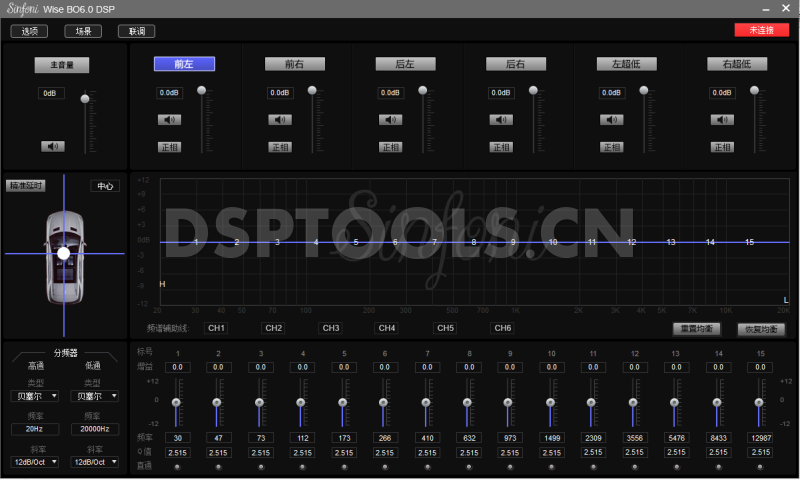Show CH1 spectrum reference line
Screen dimensions: 800x480
[x=216, y=328]
